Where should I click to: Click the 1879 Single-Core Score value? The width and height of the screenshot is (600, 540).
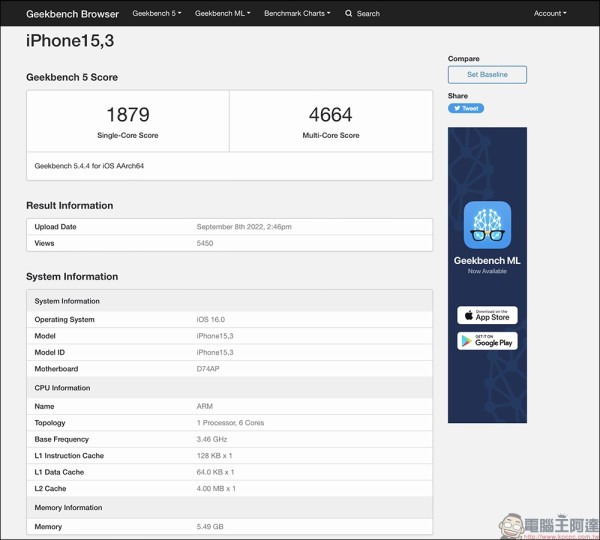(x=127, y=115)
